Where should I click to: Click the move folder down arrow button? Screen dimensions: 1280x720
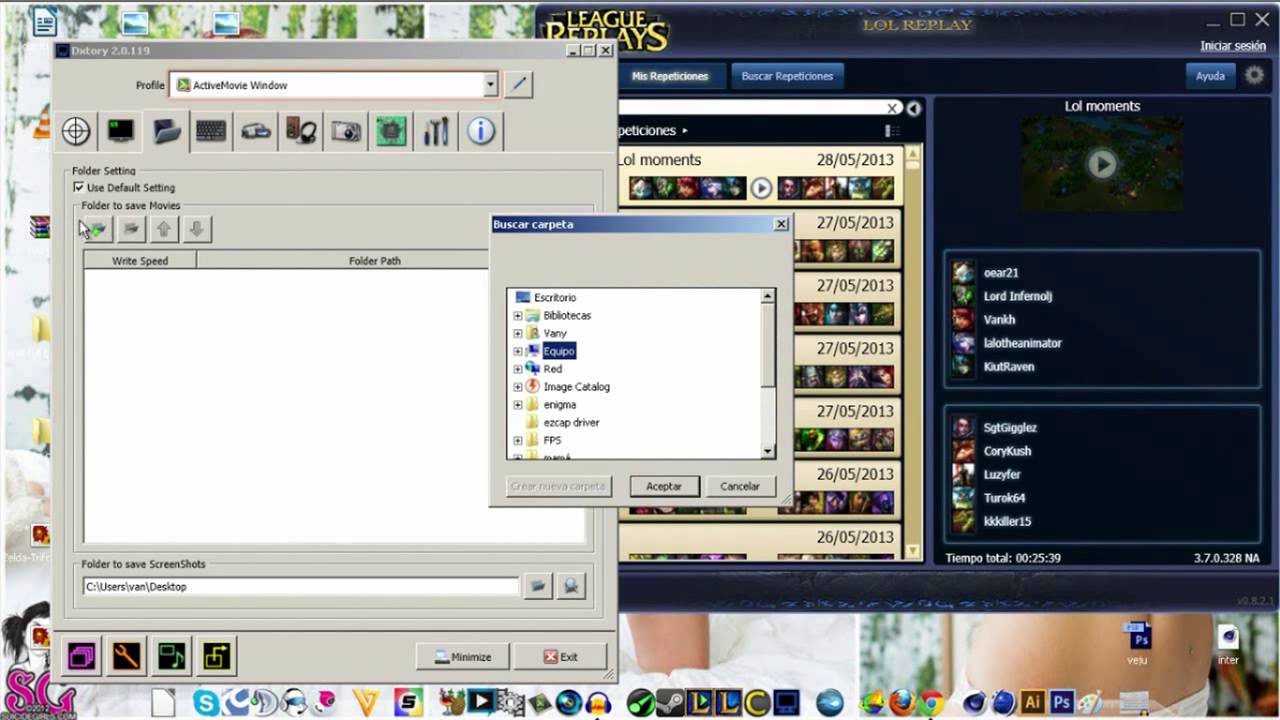tap(197, 229)
